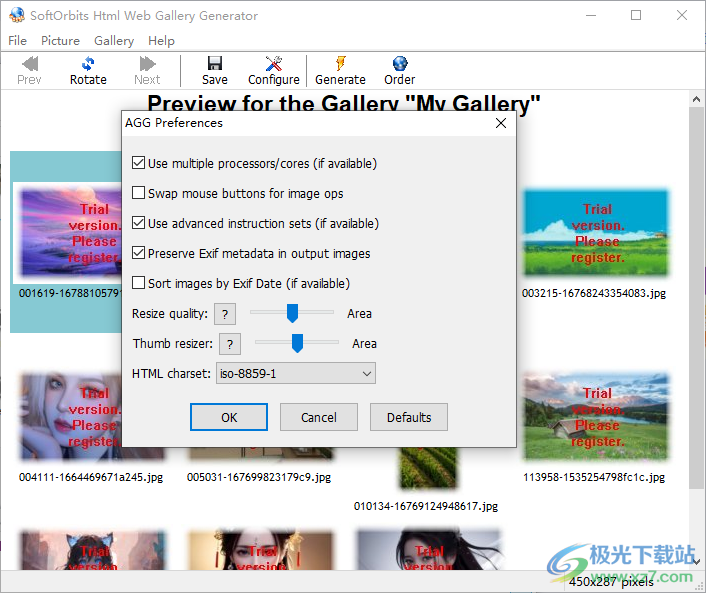
Task: Click the filename 005031-167699823179c9.jpg
Action: point(259,477)
